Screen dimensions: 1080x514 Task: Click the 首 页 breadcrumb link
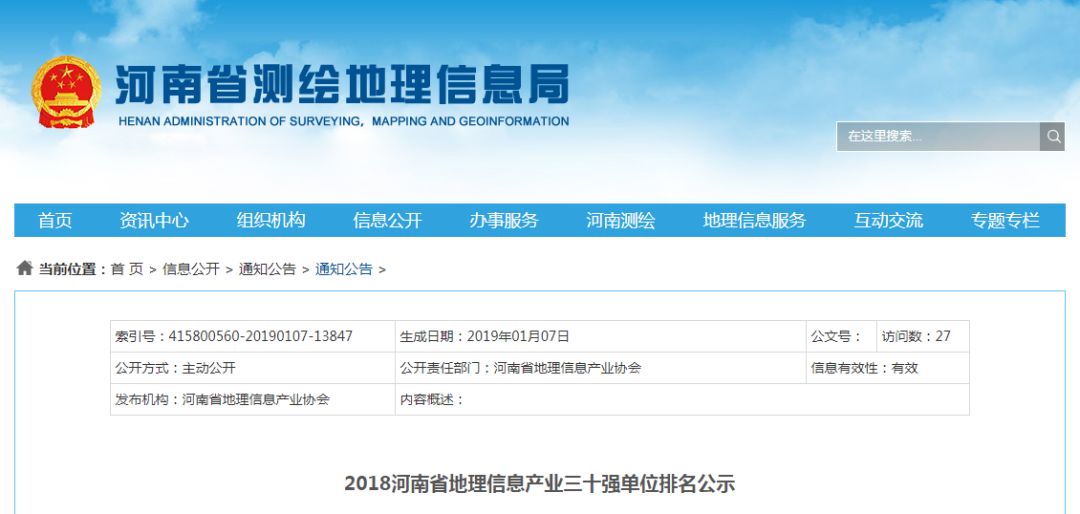(127, 269)
